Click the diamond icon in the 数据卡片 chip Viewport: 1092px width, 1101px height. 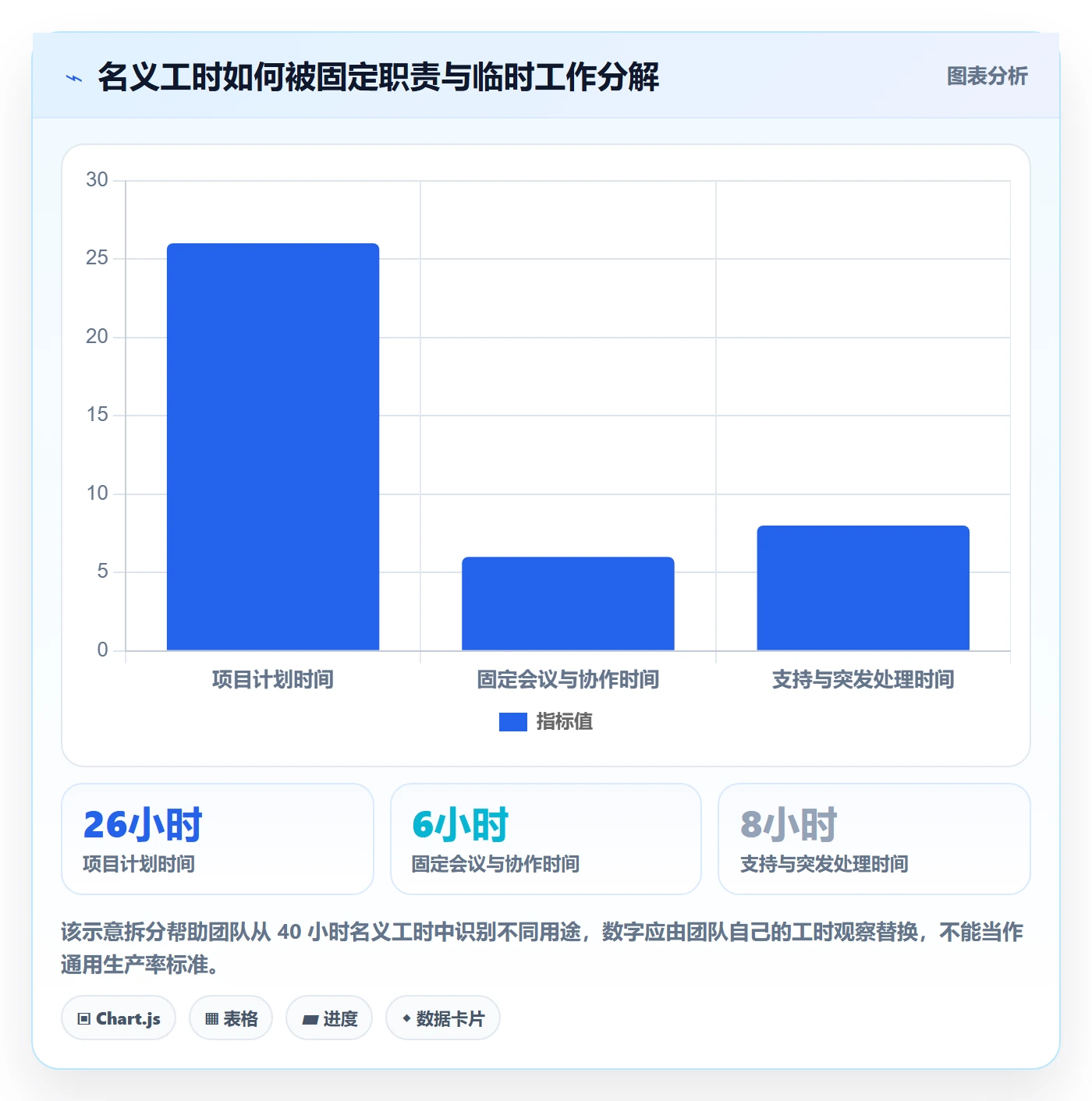[406, 1018]
